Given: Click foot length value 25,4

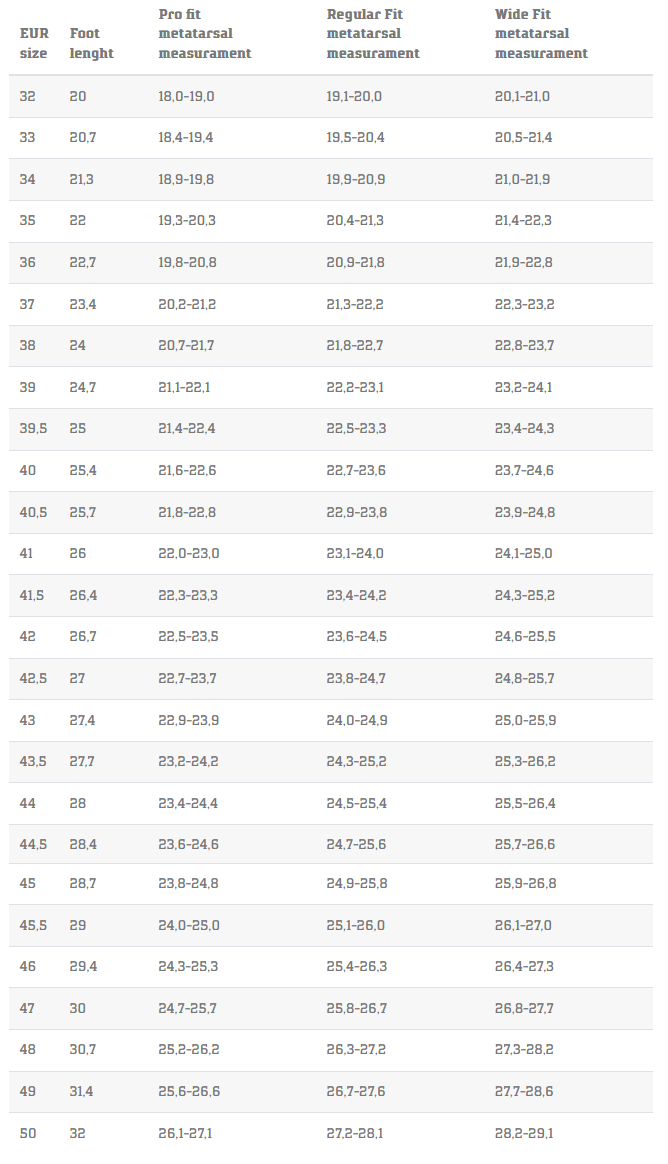Looking at the screenshot, I should click(83, 471).
